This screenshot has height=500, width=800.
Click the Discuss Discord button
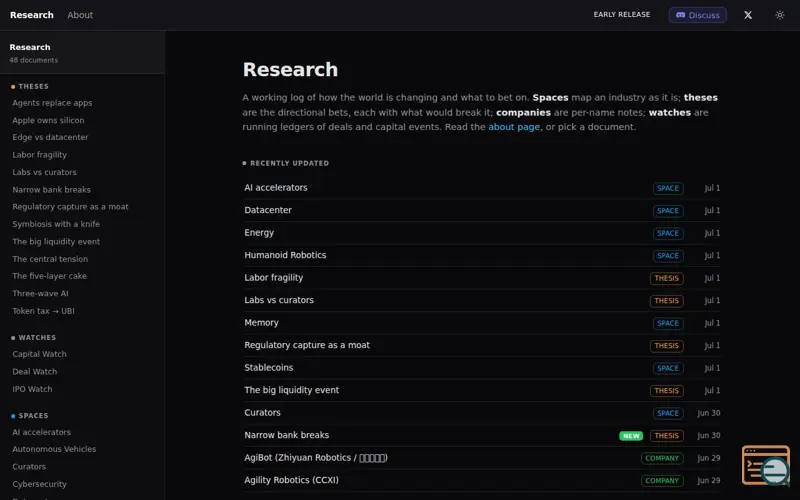click(697, 15)
